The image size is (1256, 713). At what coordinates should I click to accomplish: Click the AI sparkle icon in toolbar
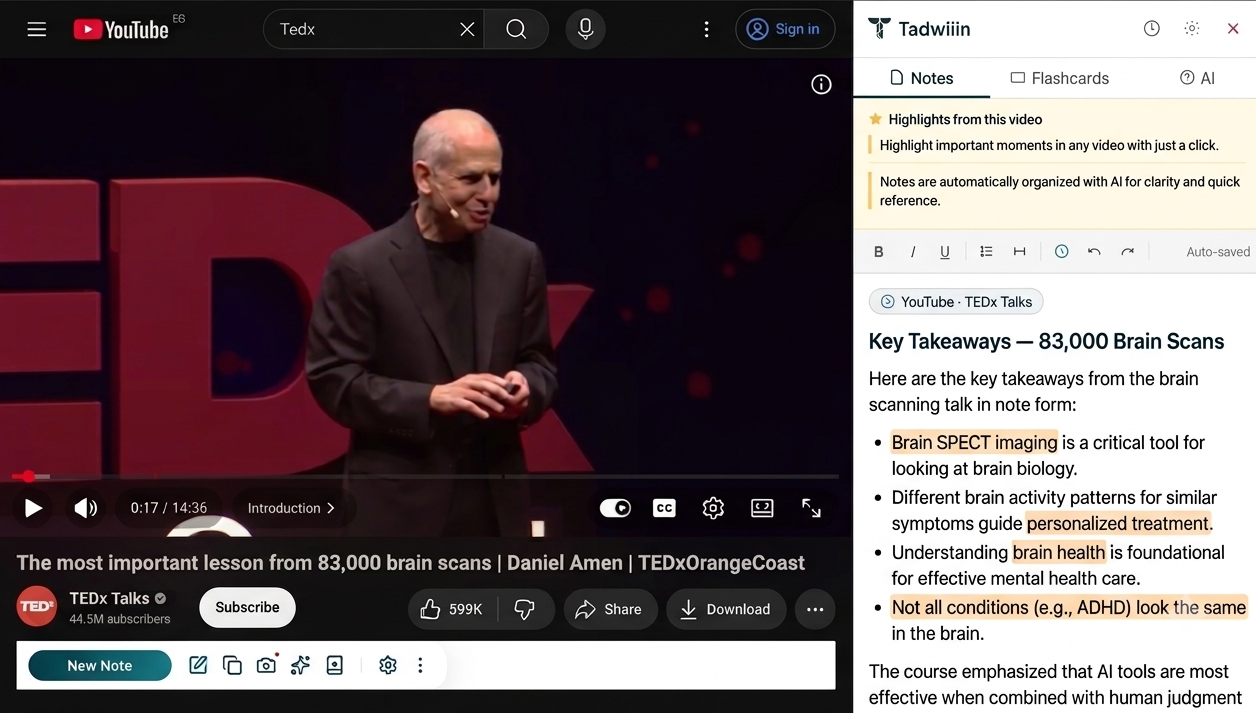(300, 665)
